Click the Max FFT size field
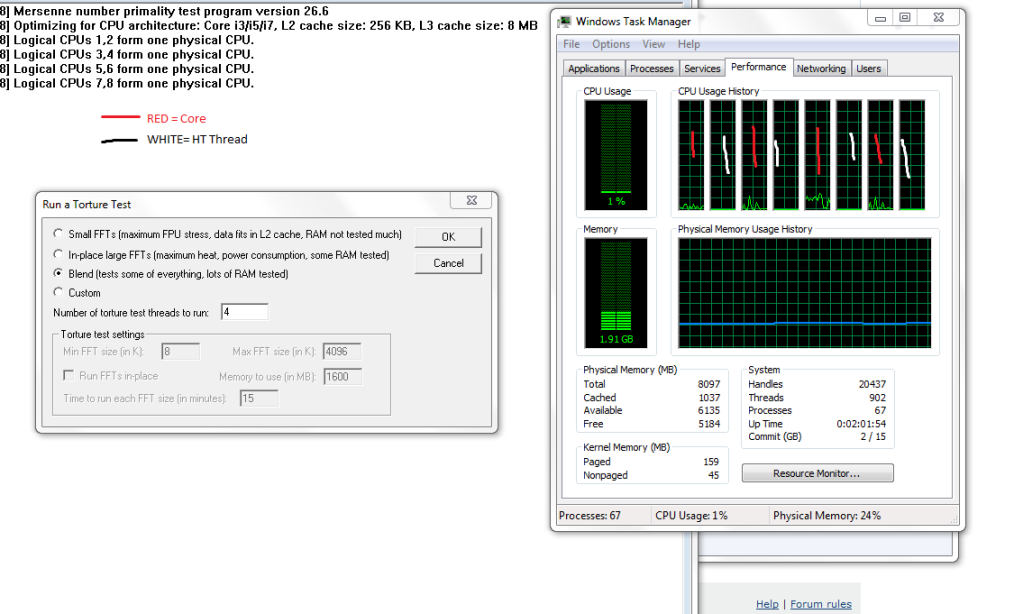 coord(342,351)
